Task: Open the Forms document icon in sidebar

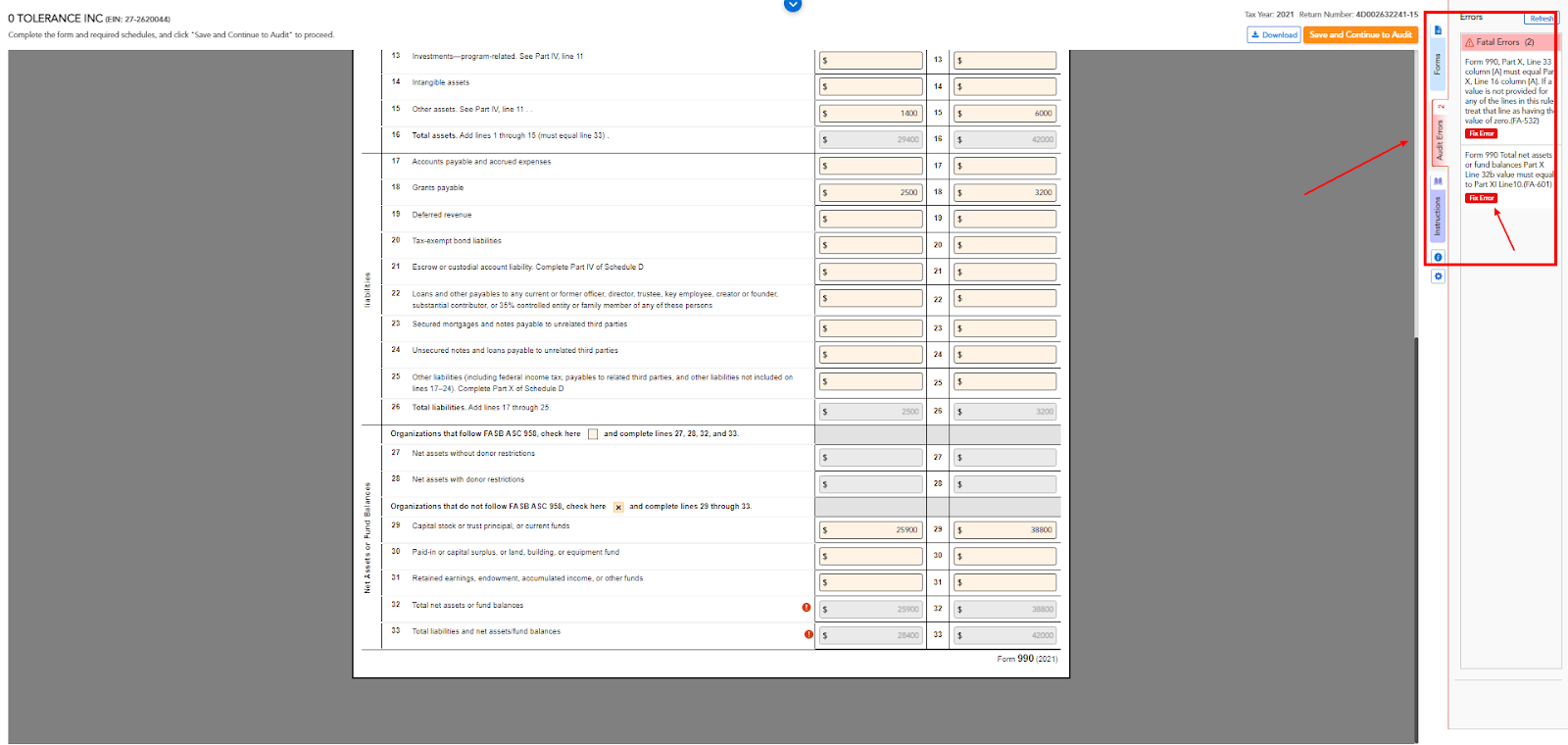Action: click(x=1438, y=30)
